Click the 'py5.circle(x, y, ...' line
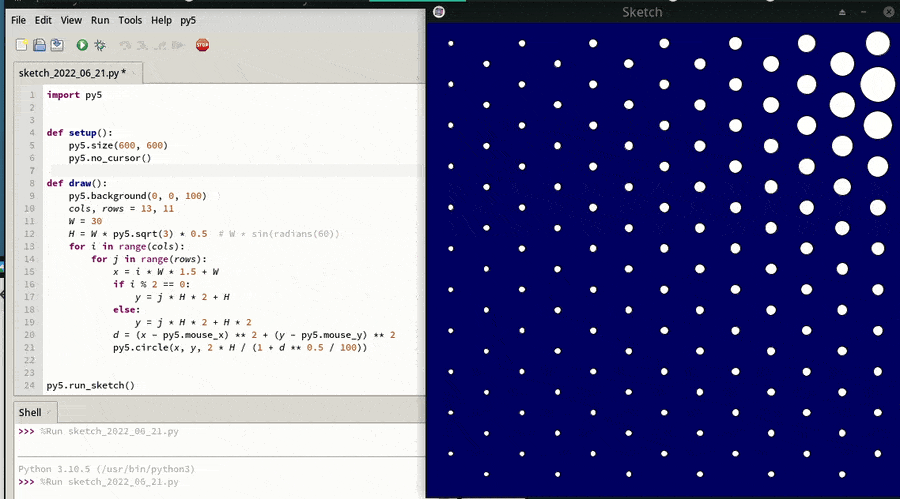 tap(240, 347)
